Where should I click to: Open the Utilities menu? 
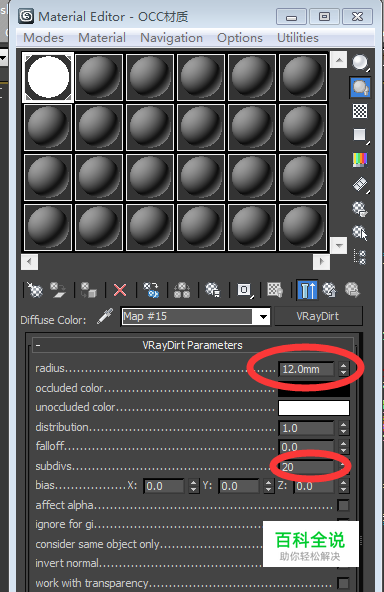298,38
